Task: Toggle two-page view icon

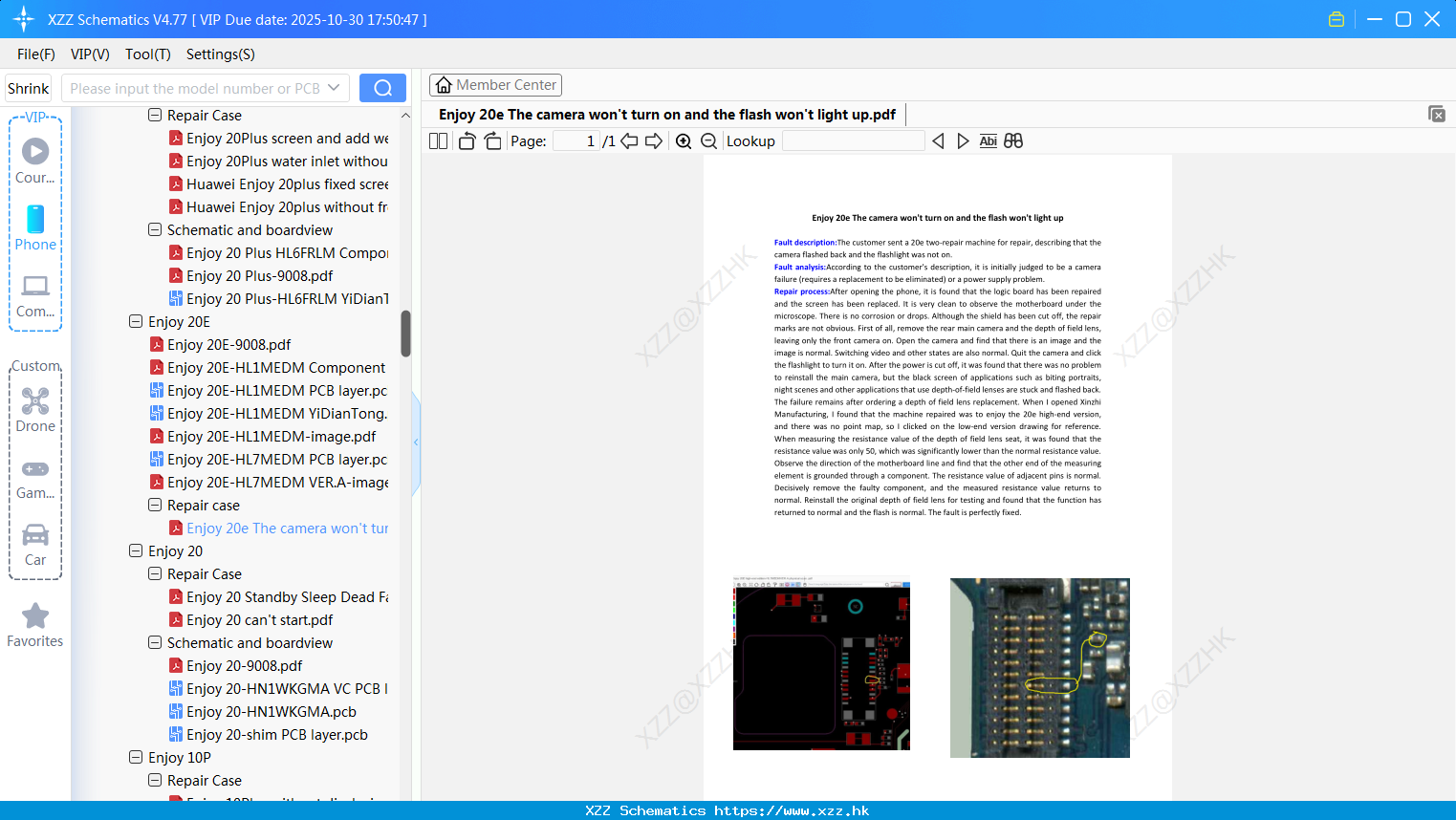Action: click(438, 140)
